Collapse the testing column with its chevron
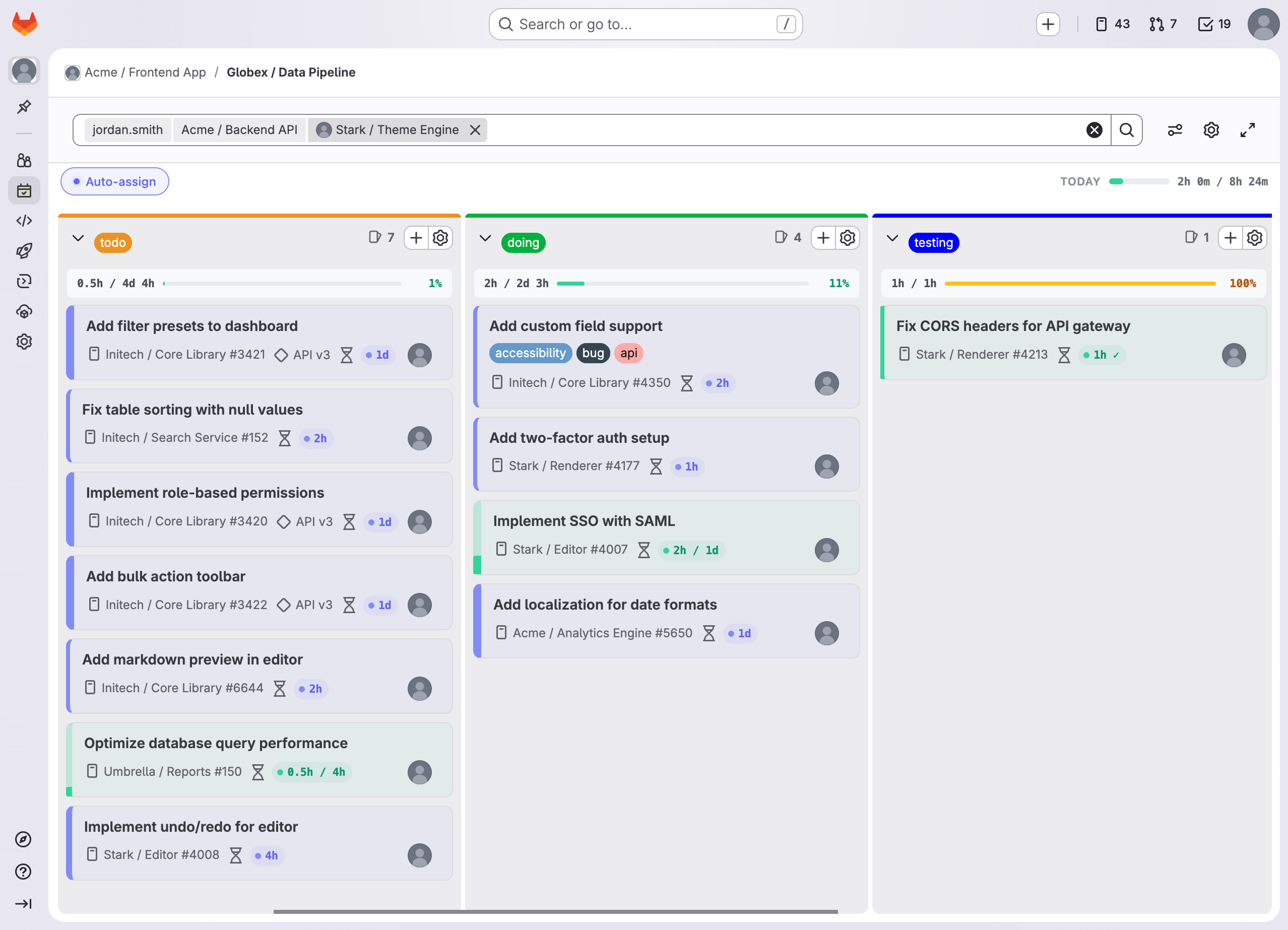The image size is (1288, 930). 893,238
